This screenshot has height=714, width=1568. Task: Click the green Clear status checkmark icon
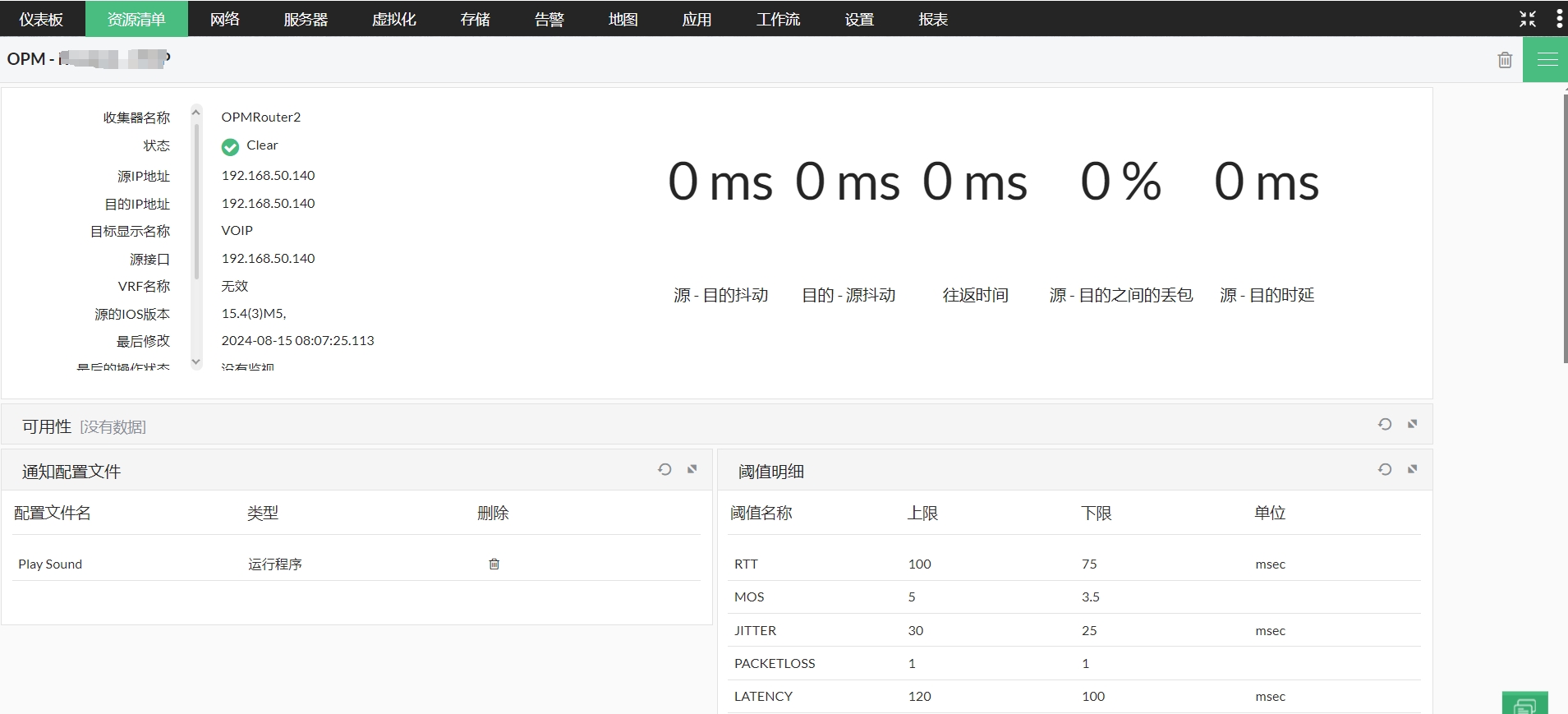[230, 147]
